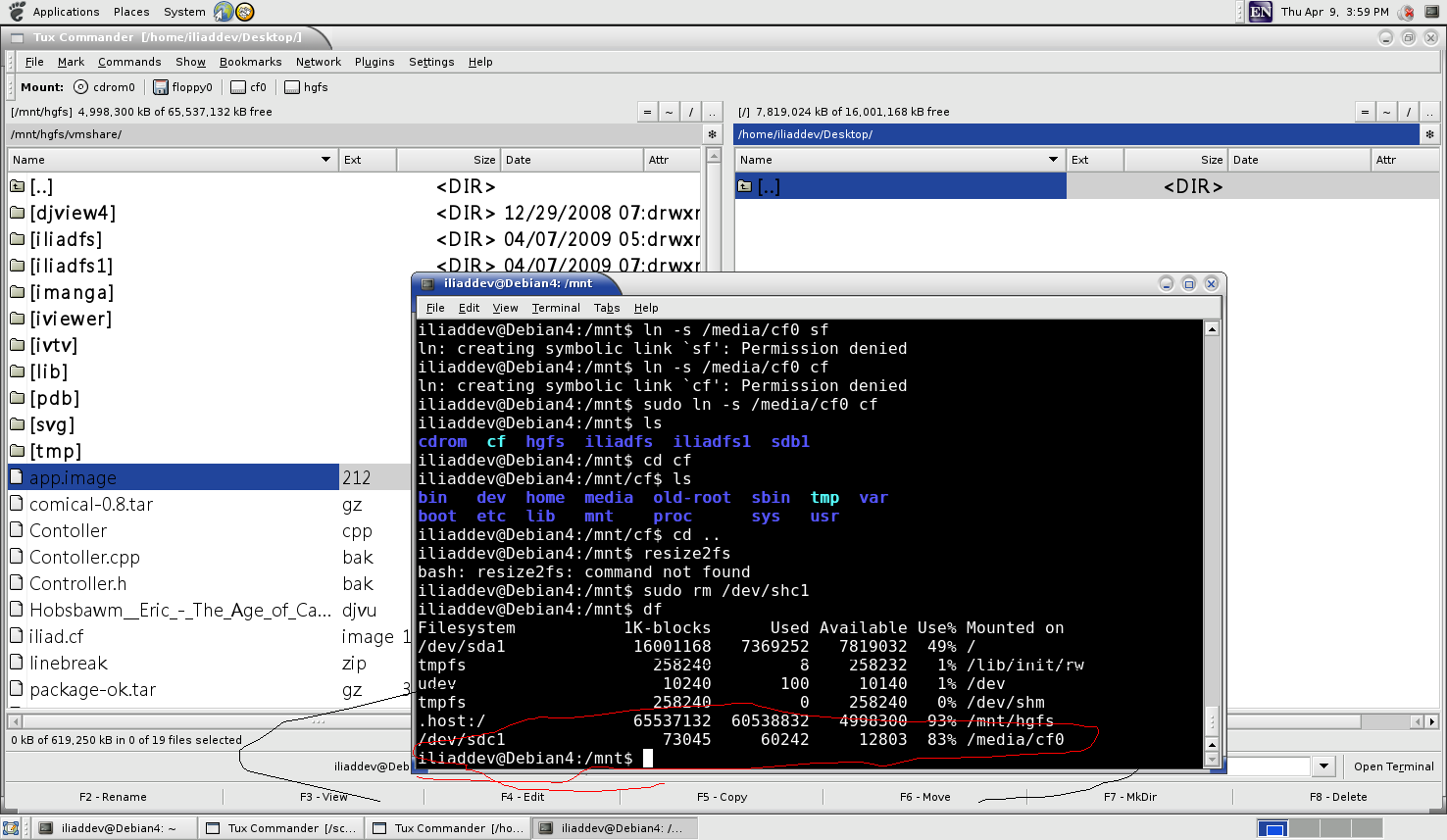The height and width of the screenshot is (840, 1447).
Task: Click the F2 - Rename button
Action: click(113, 797)
